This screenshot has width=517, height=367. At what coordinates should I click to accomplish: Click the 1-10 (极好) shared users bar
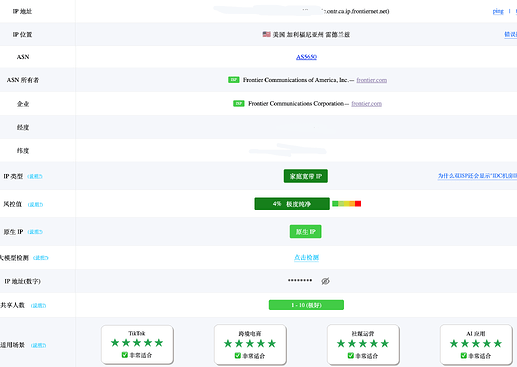[x=306, y=305]
